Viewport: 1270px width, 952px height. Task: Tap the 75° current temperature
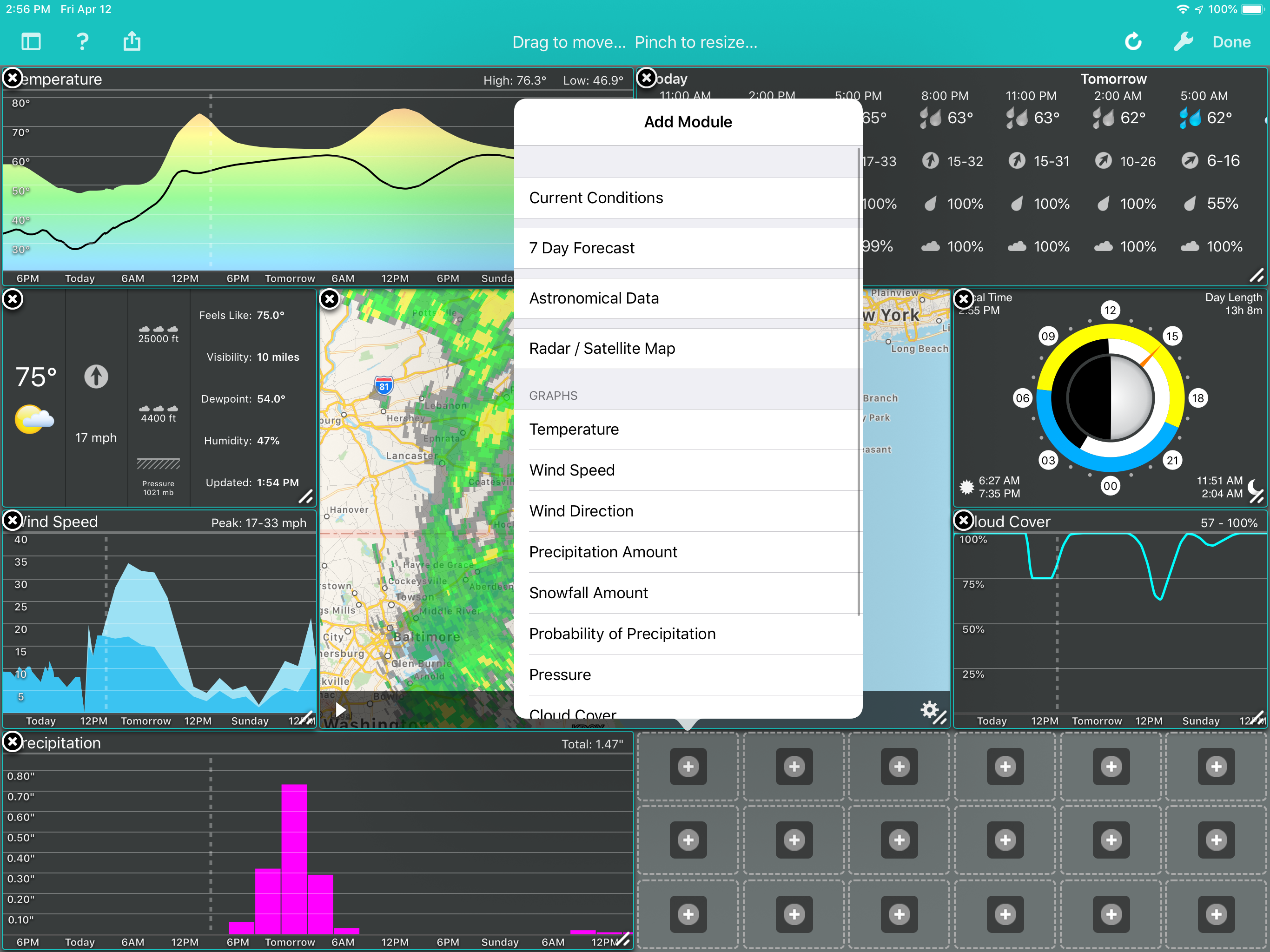click(x=36, y=377)
